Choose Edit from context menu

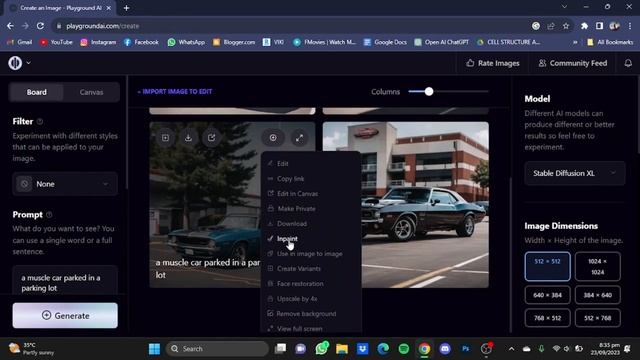pos(311,164)
